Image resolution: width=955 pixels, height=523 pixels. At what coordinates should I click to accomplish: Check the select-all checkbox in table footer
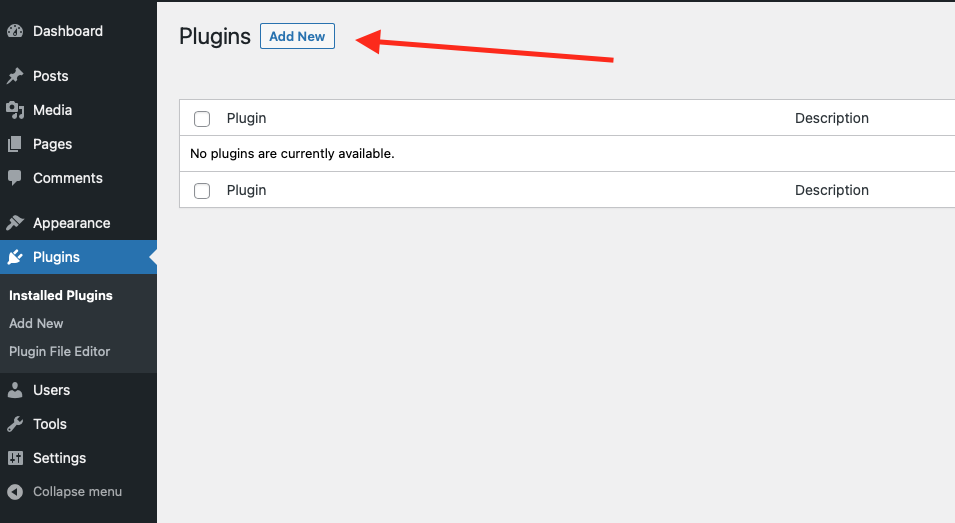[x=202, y=191]
